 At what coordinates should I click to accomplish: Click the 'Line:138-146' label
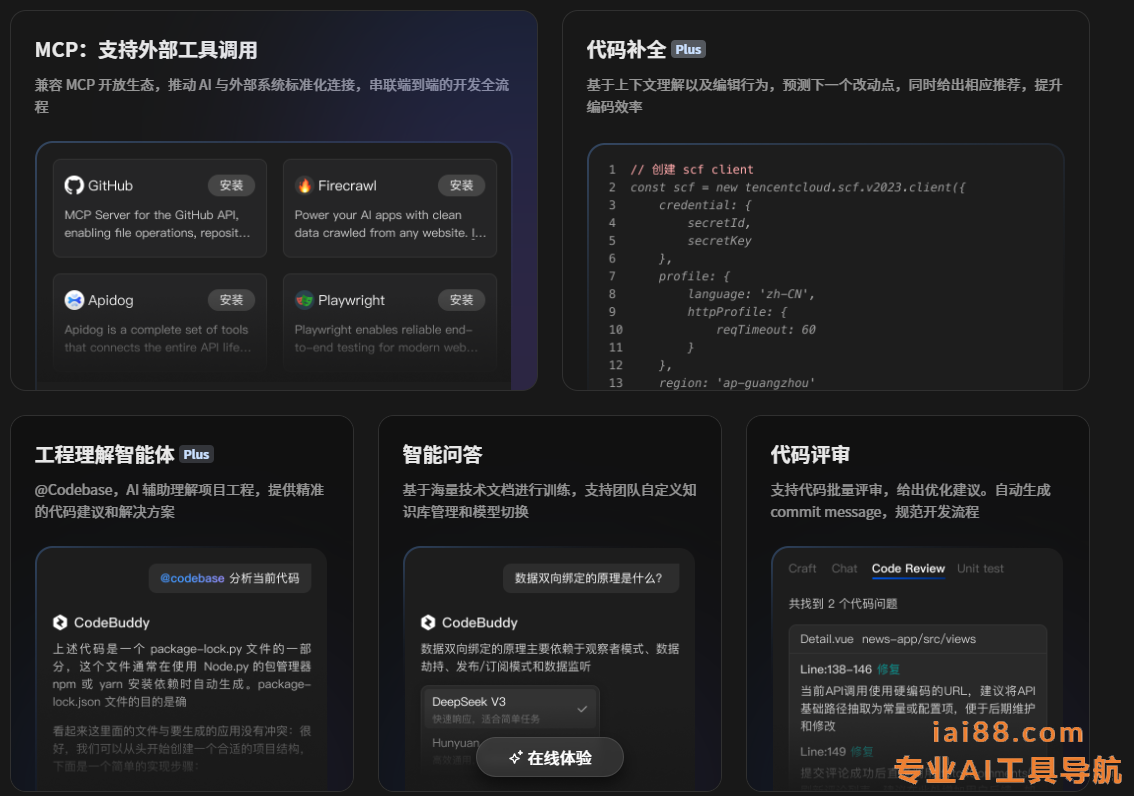[836, 669]
